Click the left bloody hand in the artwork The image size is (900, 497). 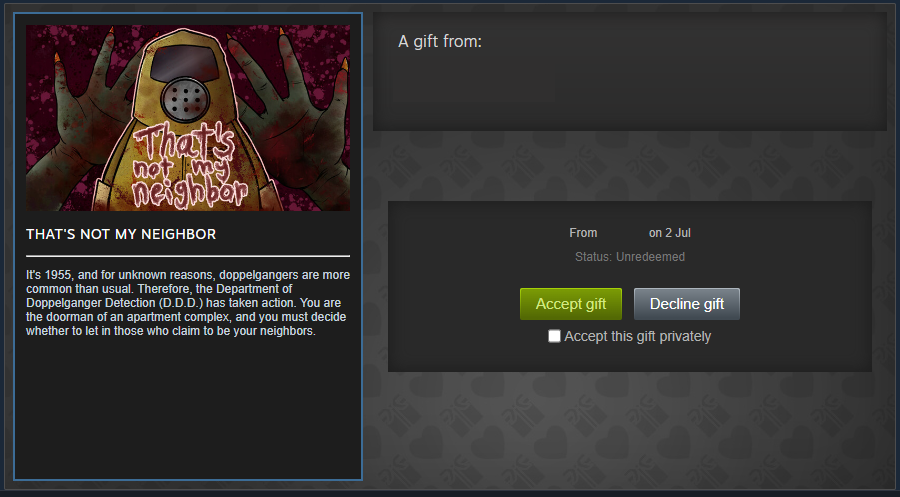point(79,121)
